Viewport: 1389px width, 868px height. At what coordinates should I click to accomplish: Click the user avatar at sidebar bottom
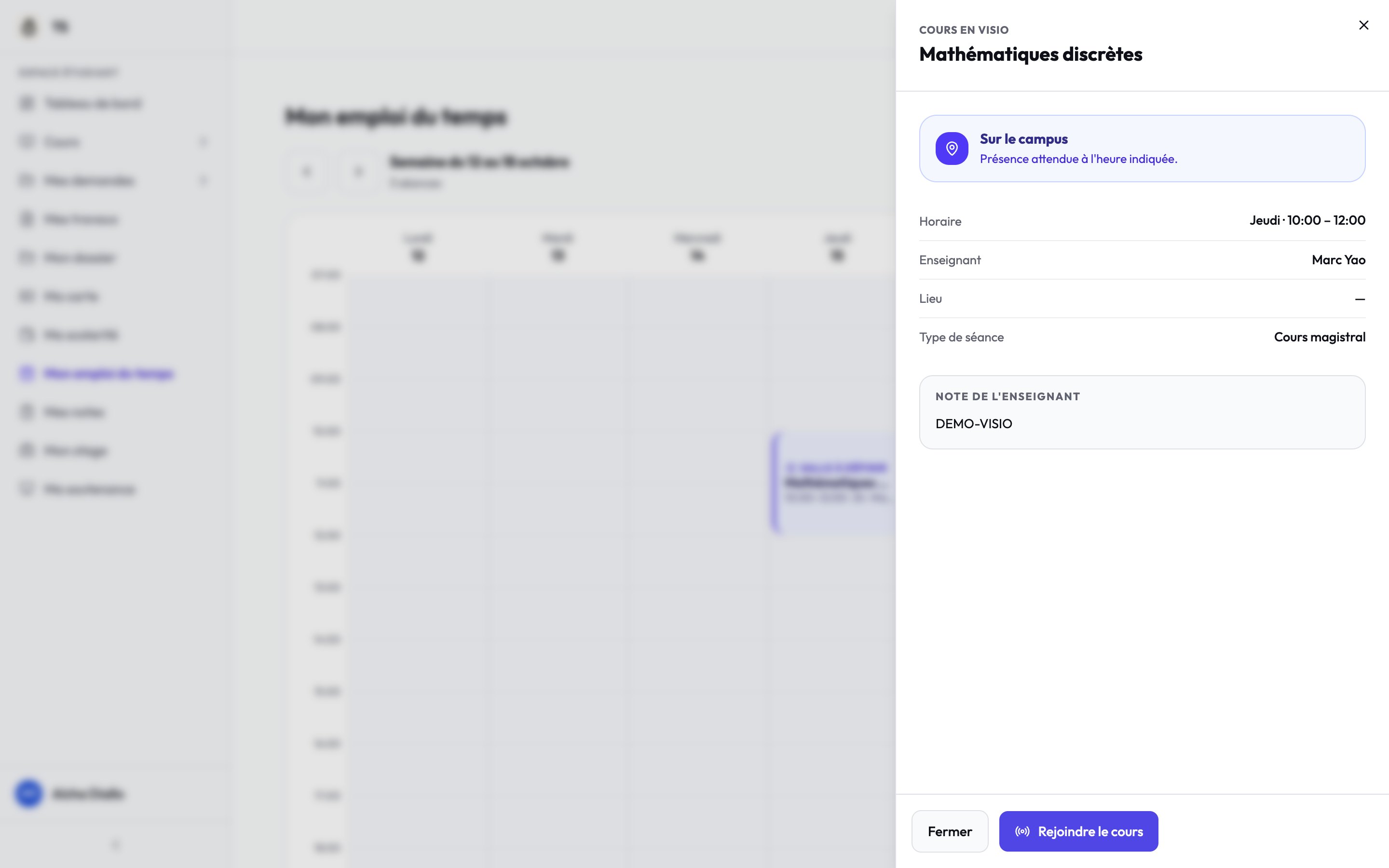point(29,793)
